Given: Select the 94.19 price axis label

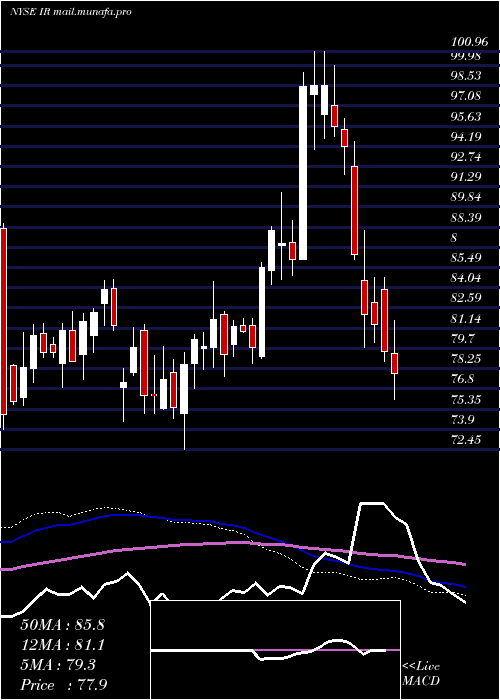Looking at the screenshot, I should [x=467, y=136].
